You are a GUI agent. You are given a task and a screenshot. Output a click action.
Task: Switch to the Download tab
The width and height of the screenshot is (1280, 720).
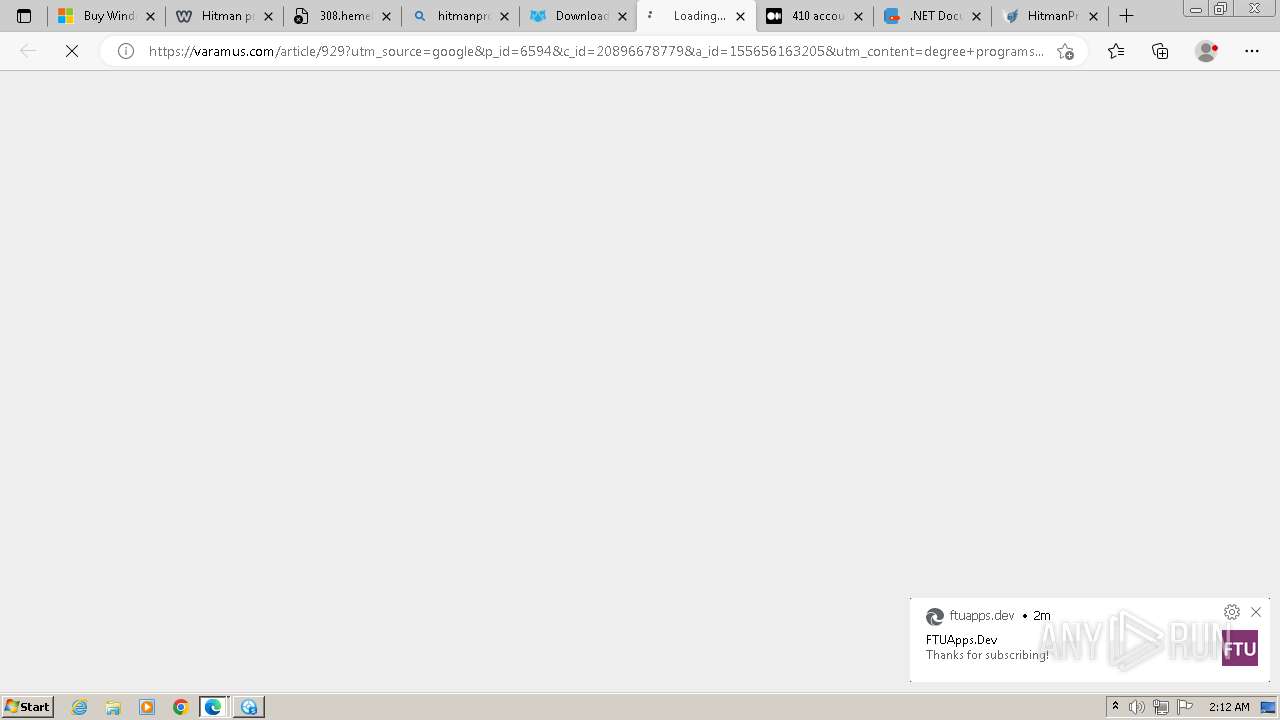(x=578, y=16)
